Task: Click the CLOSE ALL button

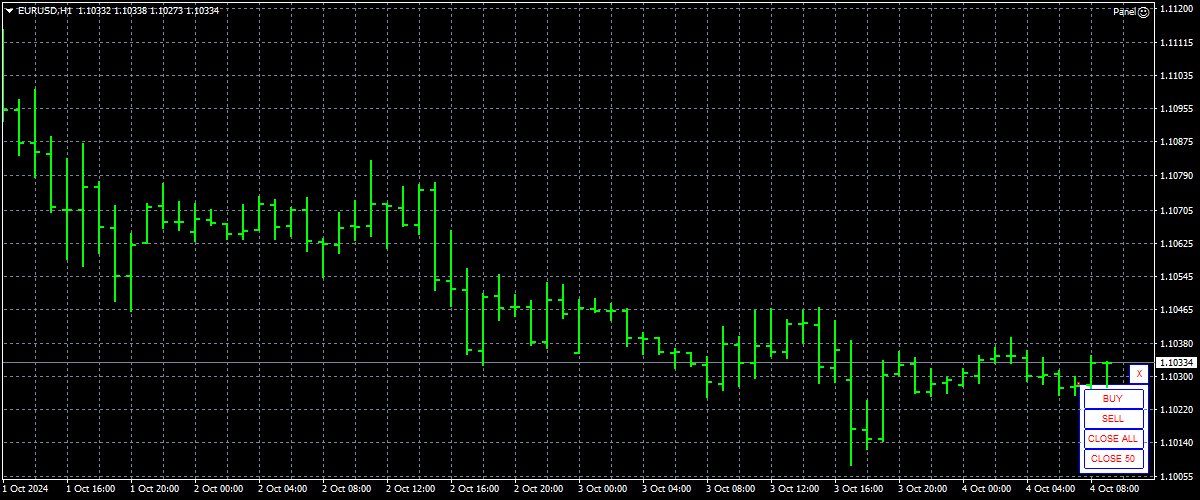Action: (1113, 438)
